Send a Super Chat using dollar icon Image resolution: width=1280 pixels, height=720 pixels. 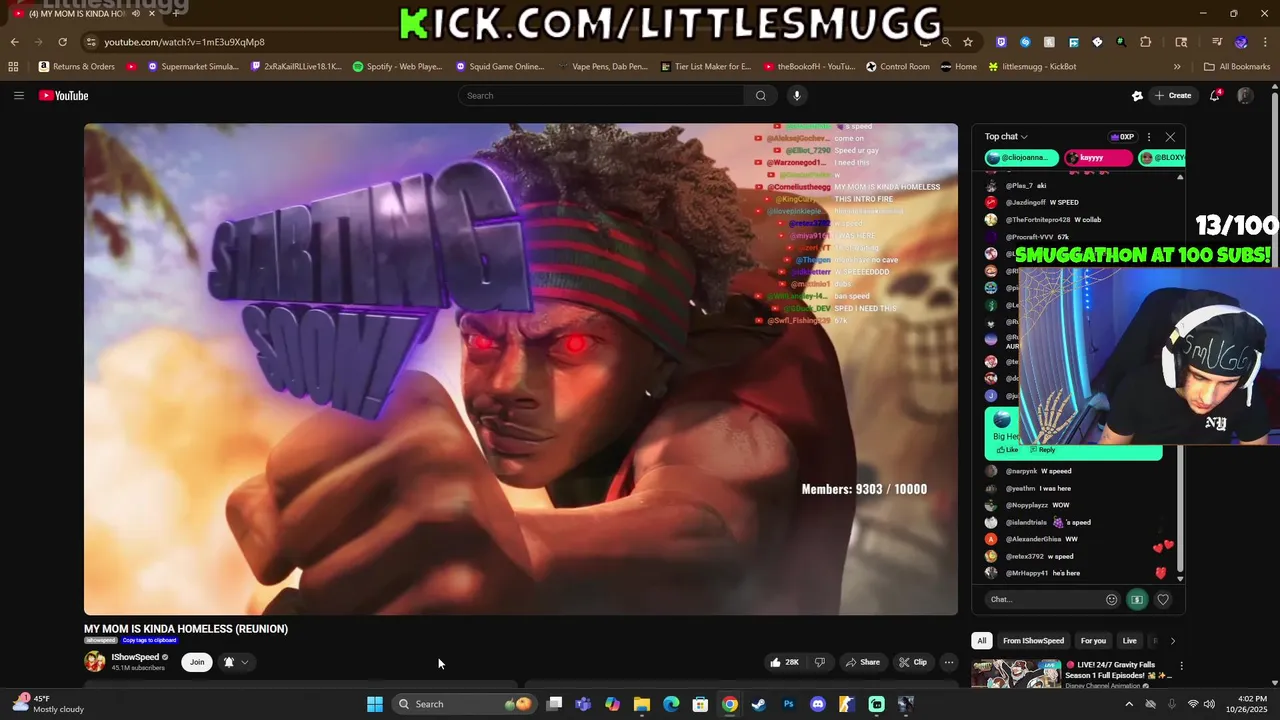point(1137,599)
